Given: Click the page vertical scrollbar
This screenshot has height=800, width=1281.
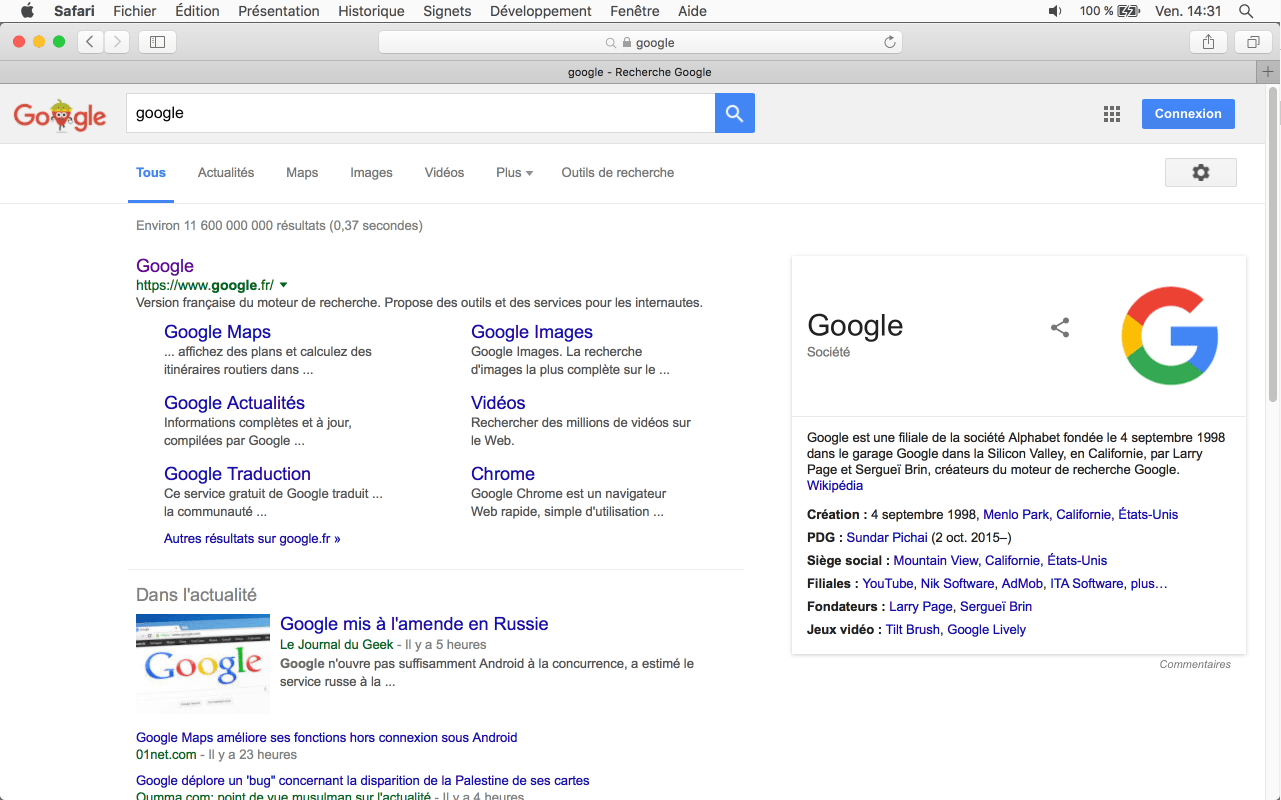Looking at the screenshot, I should point(1273,245).
